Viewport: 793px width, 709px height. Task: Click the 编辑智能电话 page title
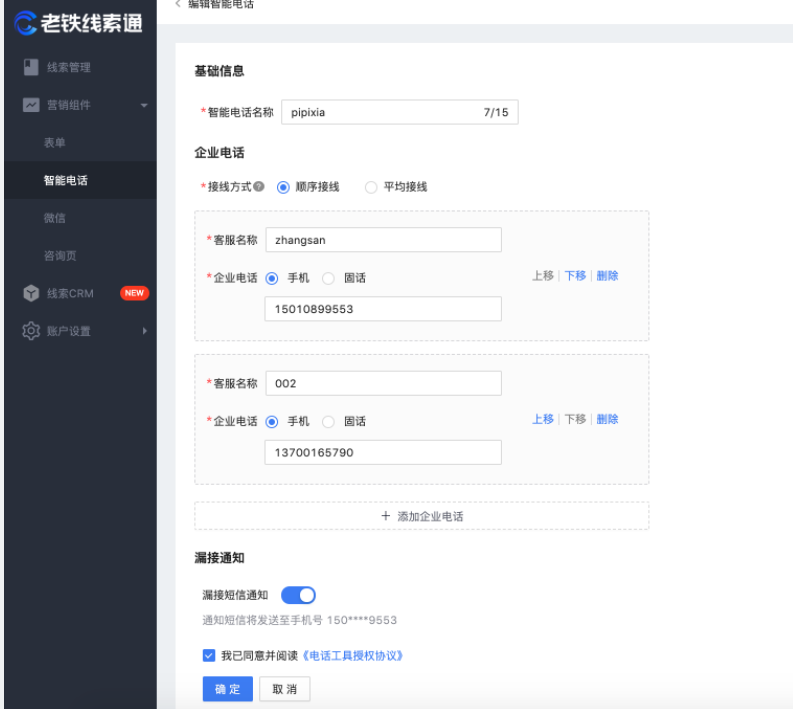(x=221, y=4)
